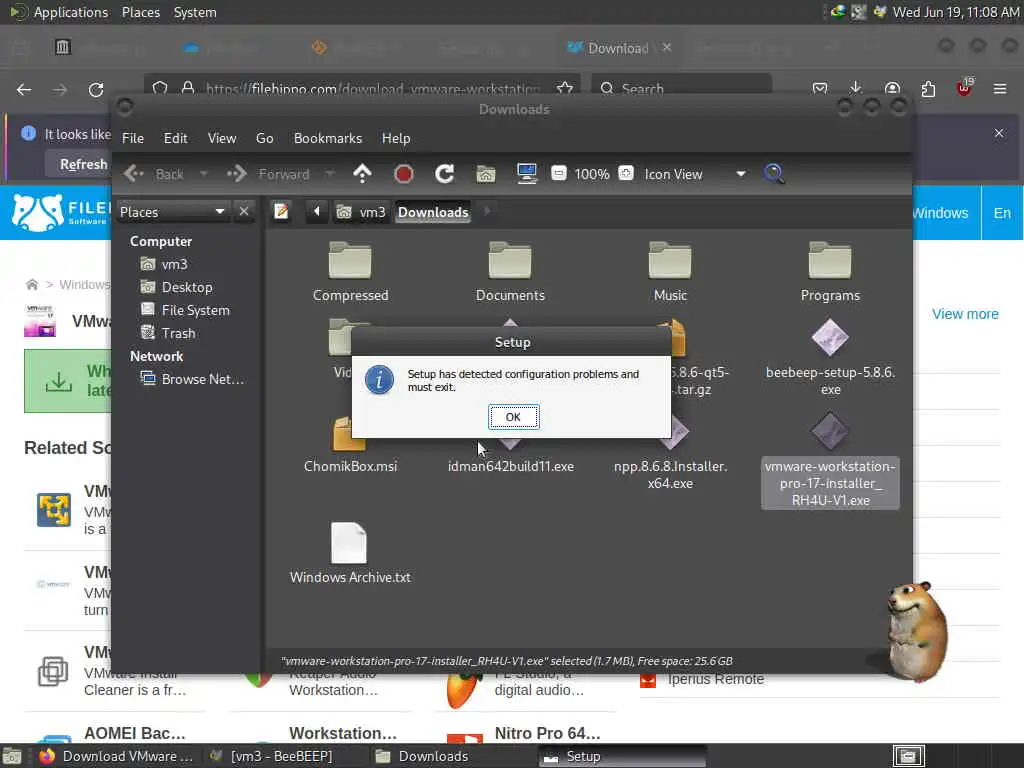The width and height of the screenshot is (1024, 768).
Task: Select beebeep-setup-5.8.6.exe file
Action: click(830, 357)
